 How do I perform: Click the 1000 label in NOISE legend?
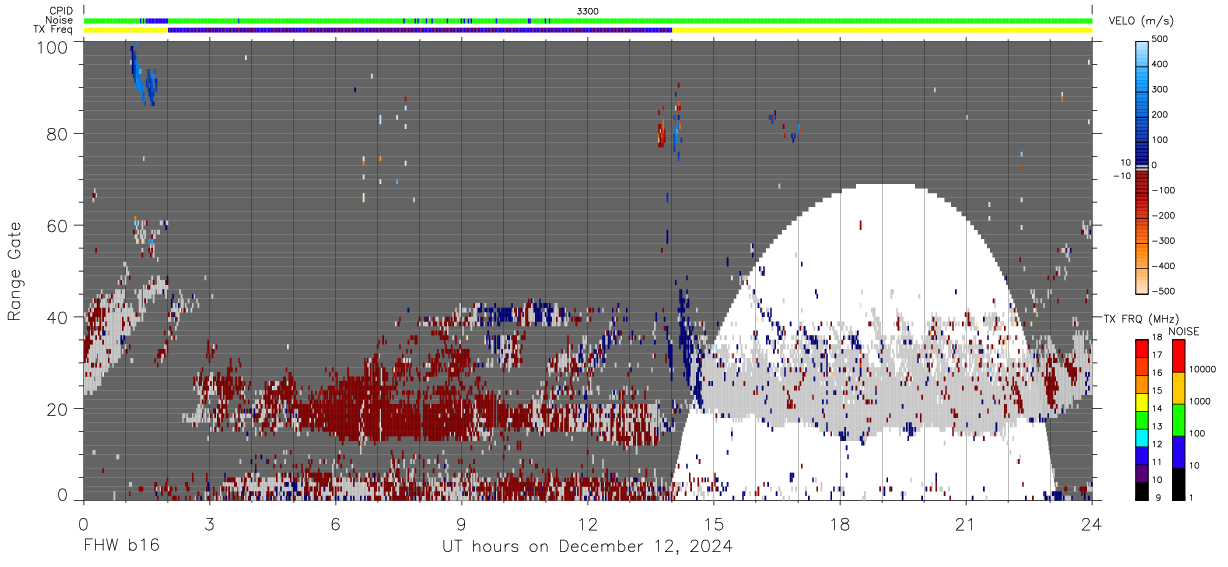(1200, 402)
